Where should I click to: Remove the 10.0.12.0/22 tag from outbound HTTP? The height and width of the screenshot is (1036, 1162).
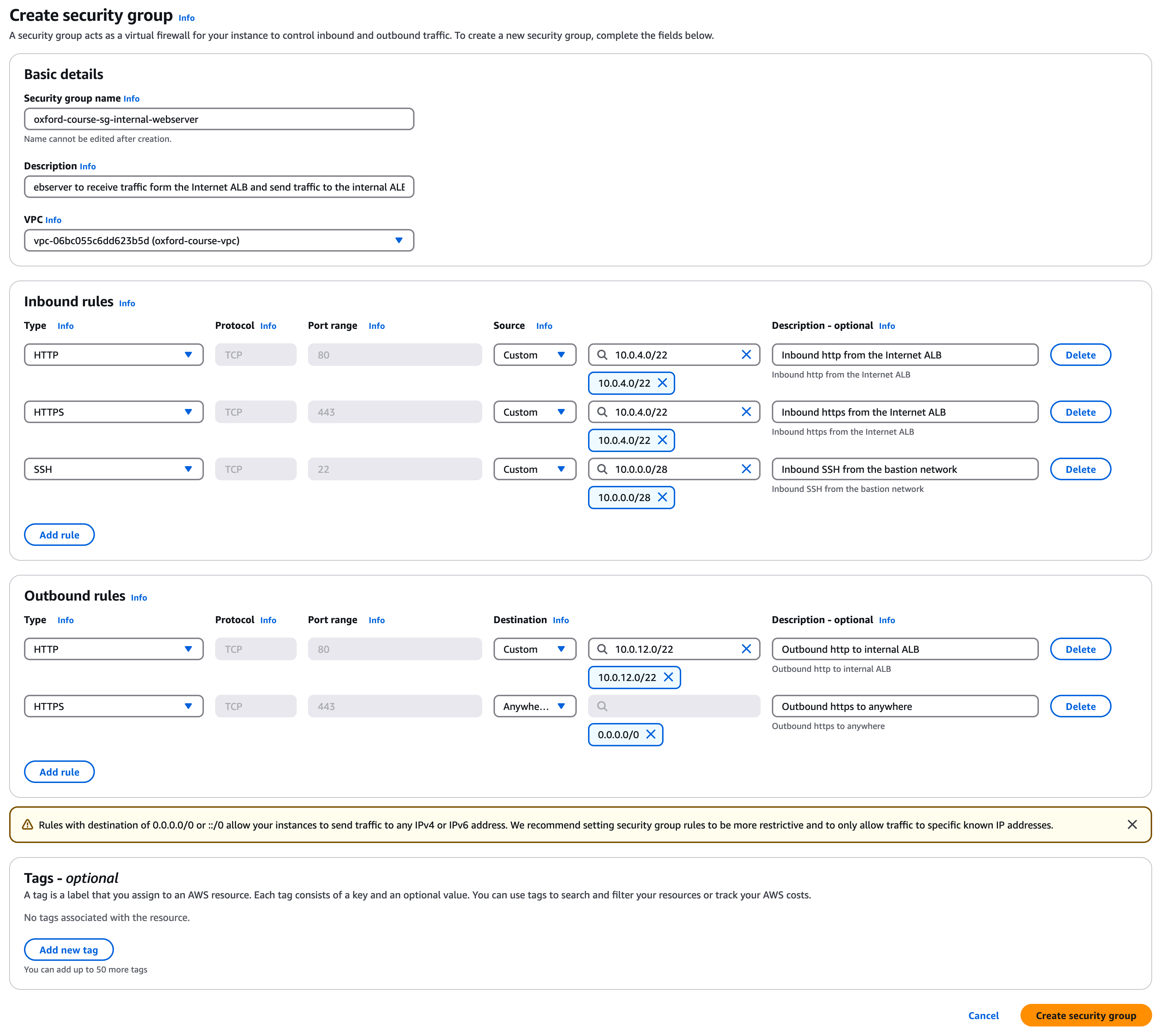point(669,677)
